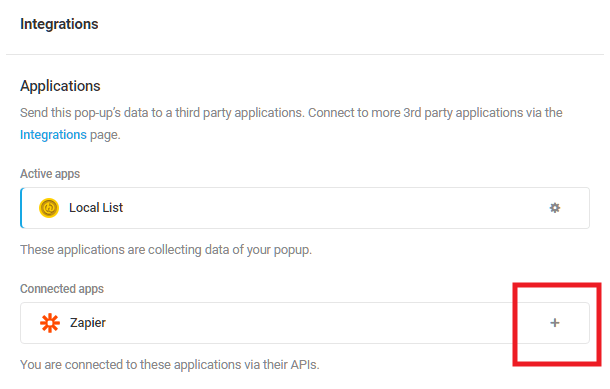Select the Local List active app row
Viewport: 610px width, 389px height.
coord(305,208)
